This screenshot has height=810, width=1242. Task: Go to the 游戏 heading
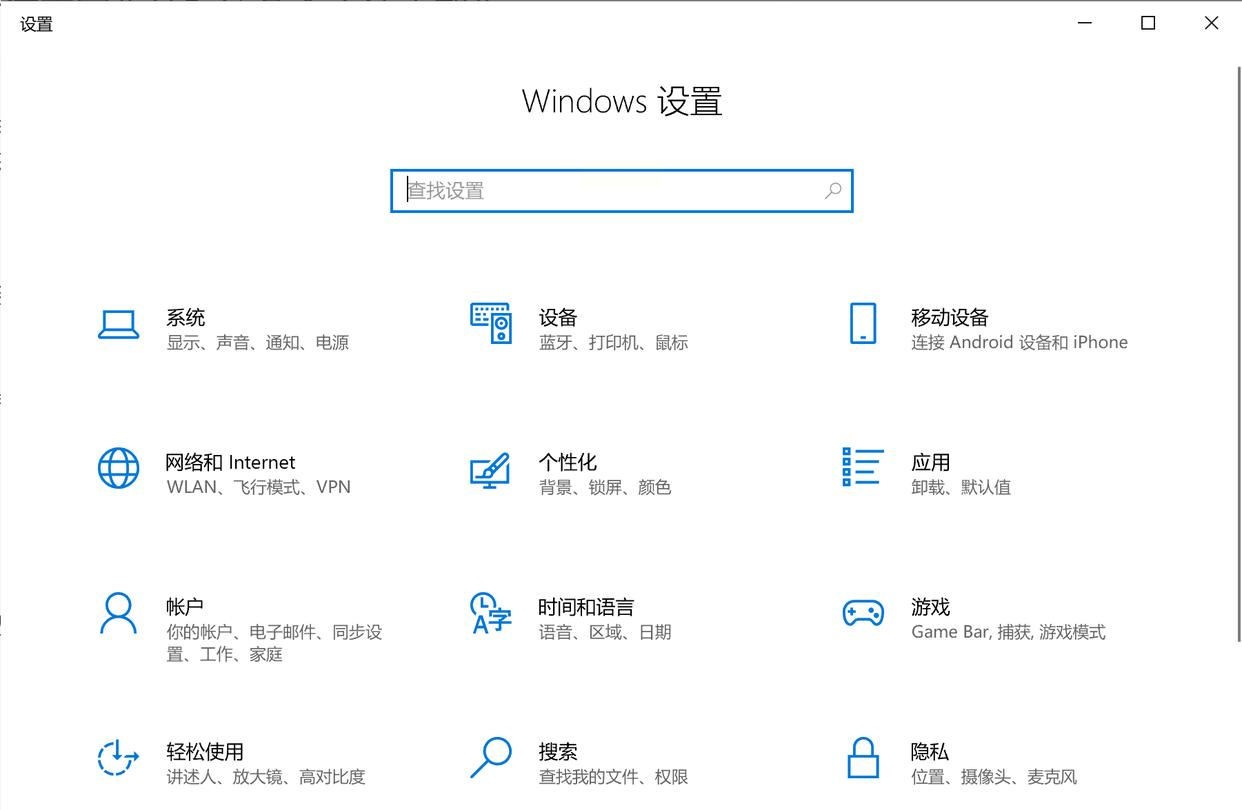click(x=930, y=607)
